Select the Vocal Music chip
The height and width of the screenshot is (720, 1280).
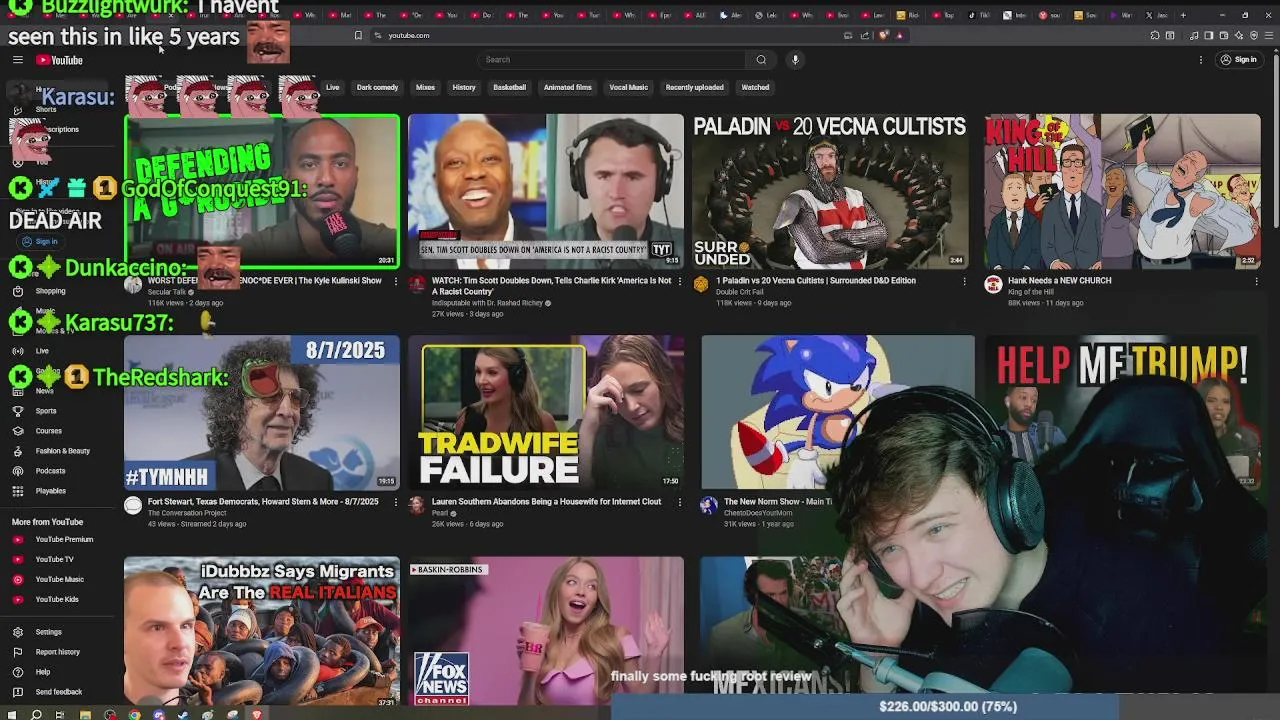pyautogui.click(x=628, y=87)
